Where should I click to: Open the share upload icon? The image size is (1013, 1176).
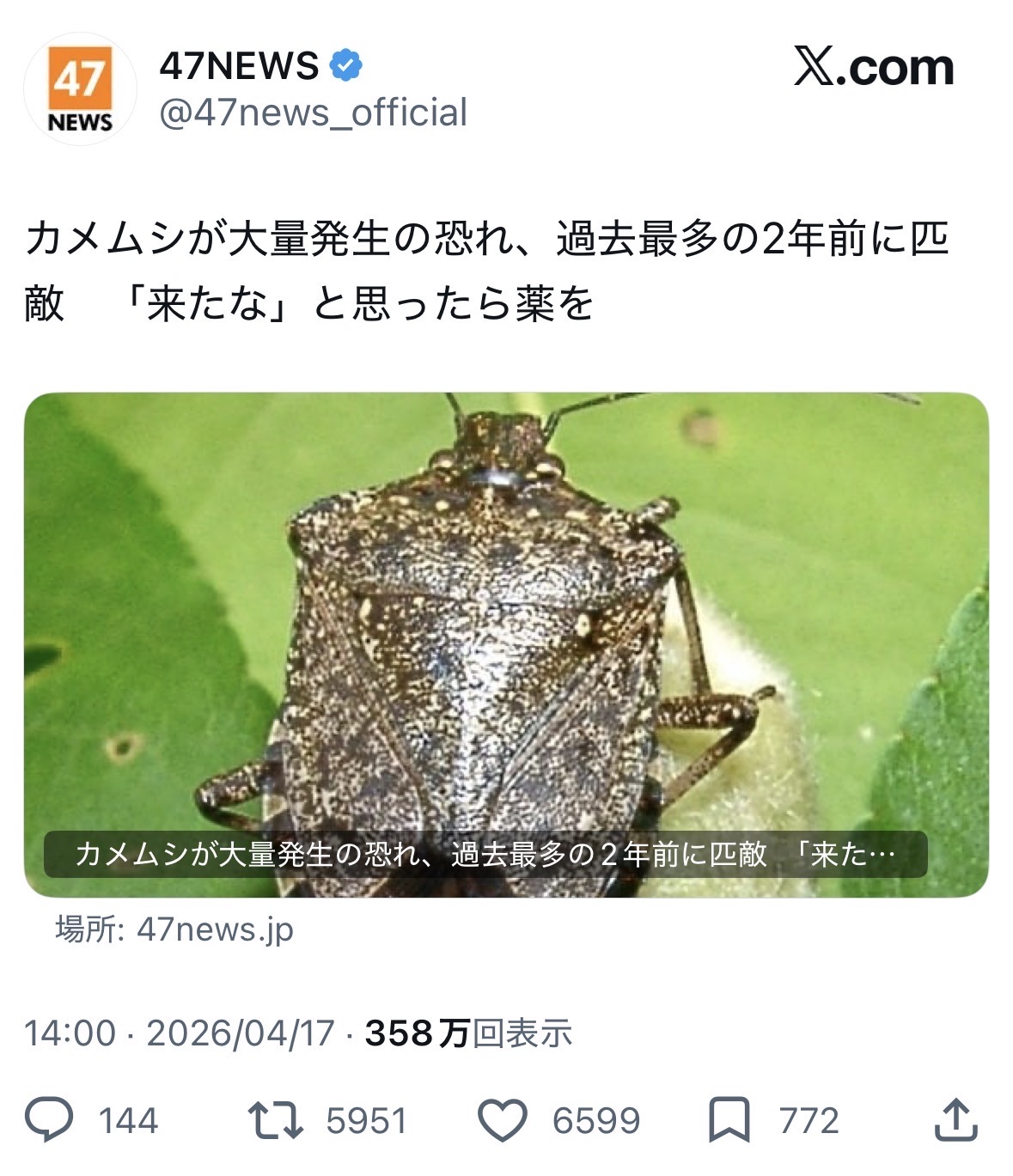click(955, 1119)
